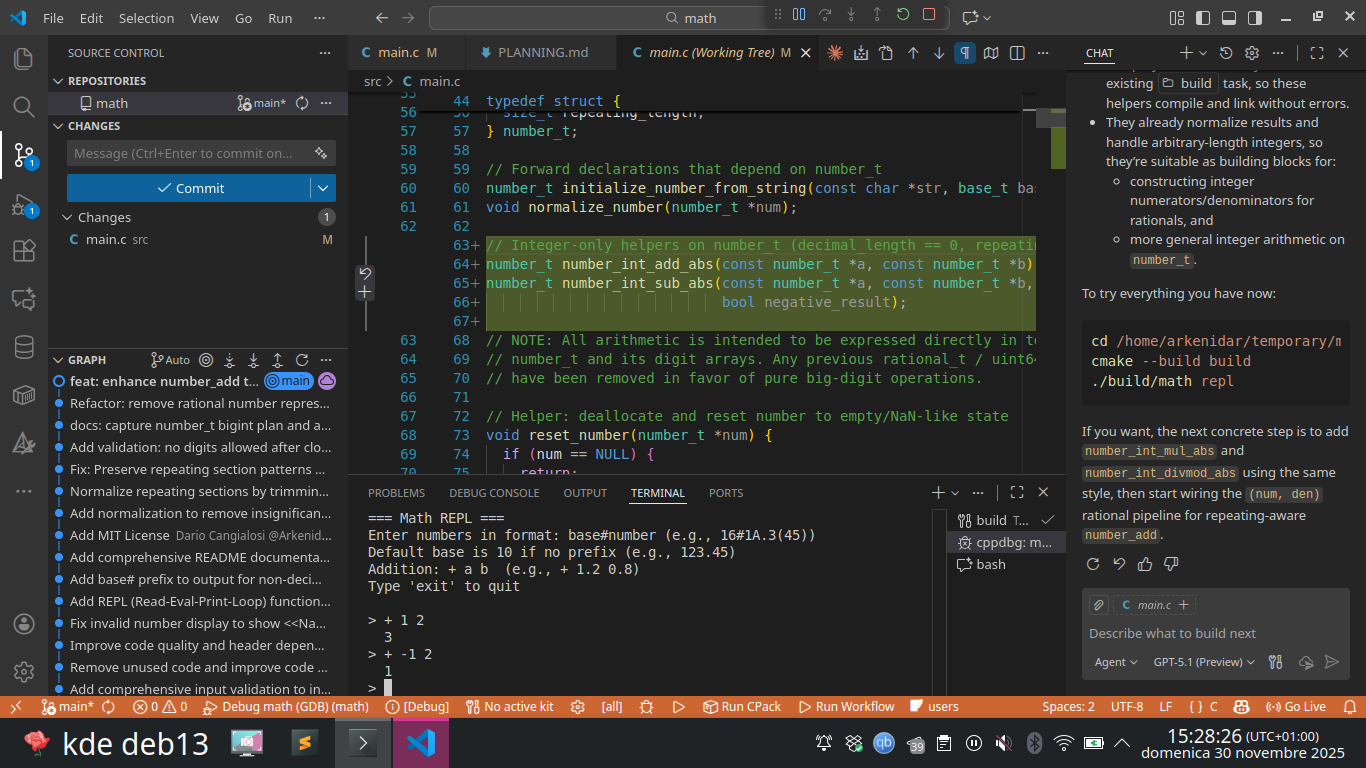Viewport: 1366px width, 768px height.
Task: Open the Run and Debug view
Action: pos(23,205)
